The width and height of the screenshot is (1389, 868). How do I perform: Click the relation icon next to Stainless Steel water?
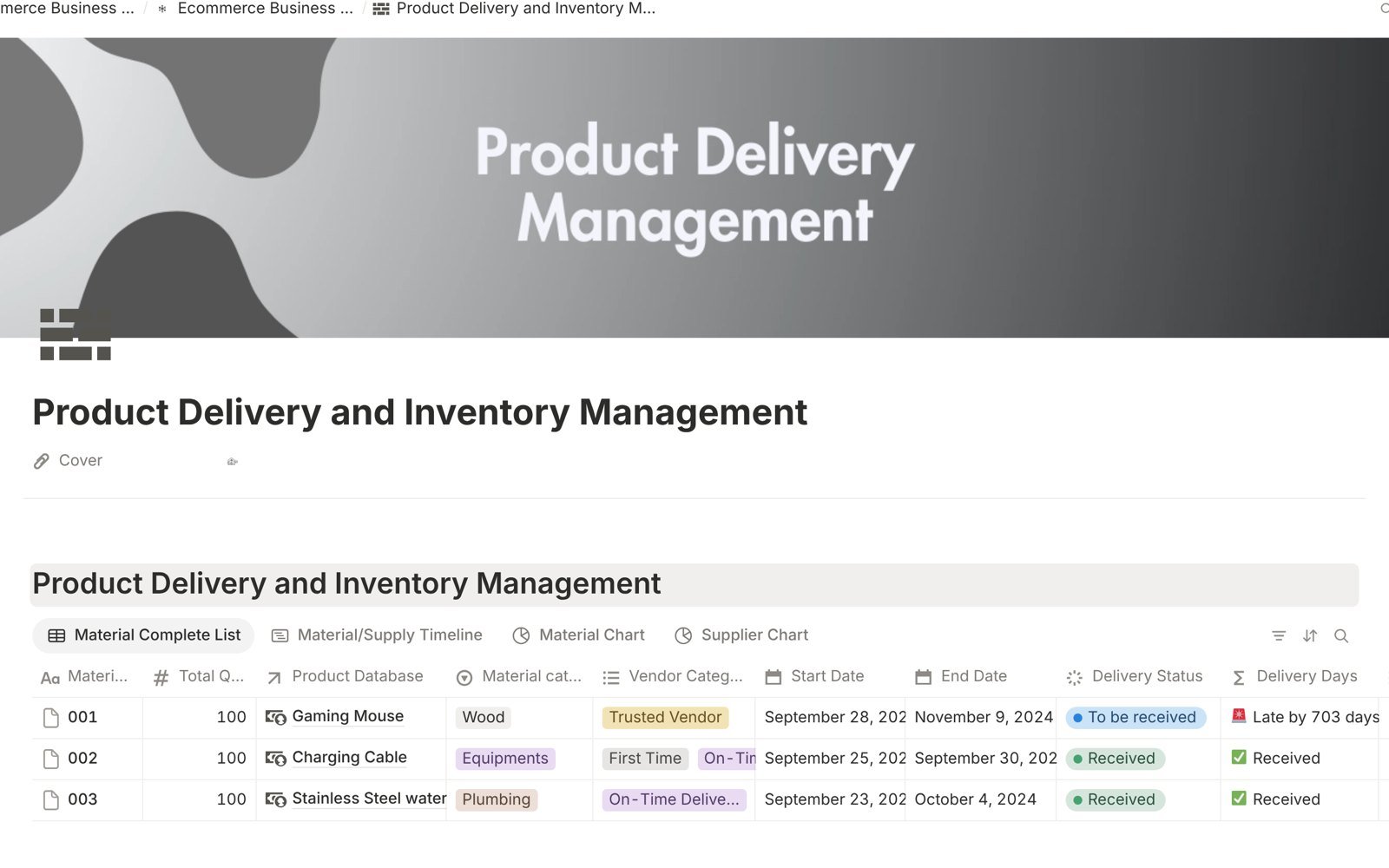[x=276, y=799]
